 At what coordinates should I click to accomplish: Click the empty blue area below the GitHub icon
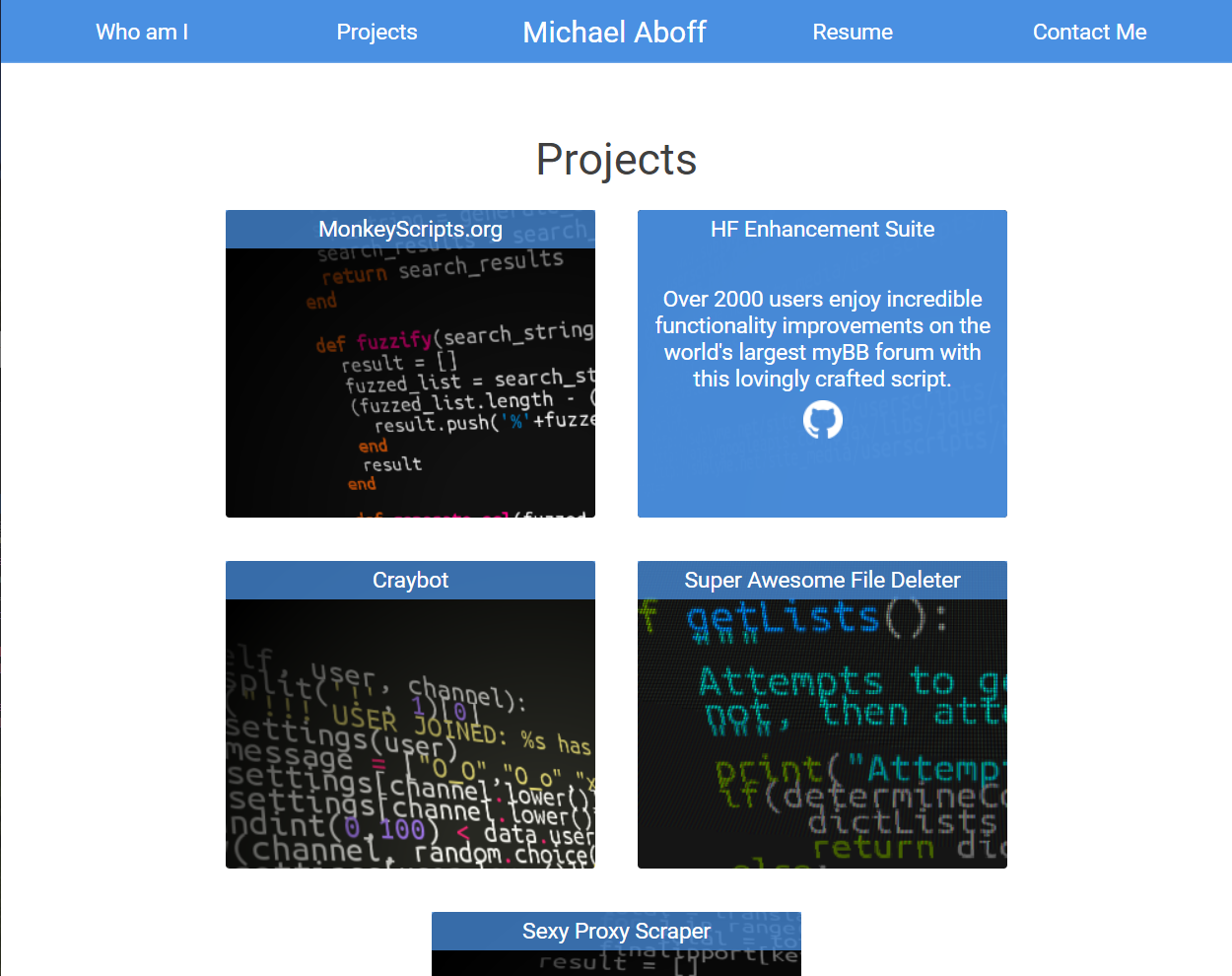coord(822,478)
